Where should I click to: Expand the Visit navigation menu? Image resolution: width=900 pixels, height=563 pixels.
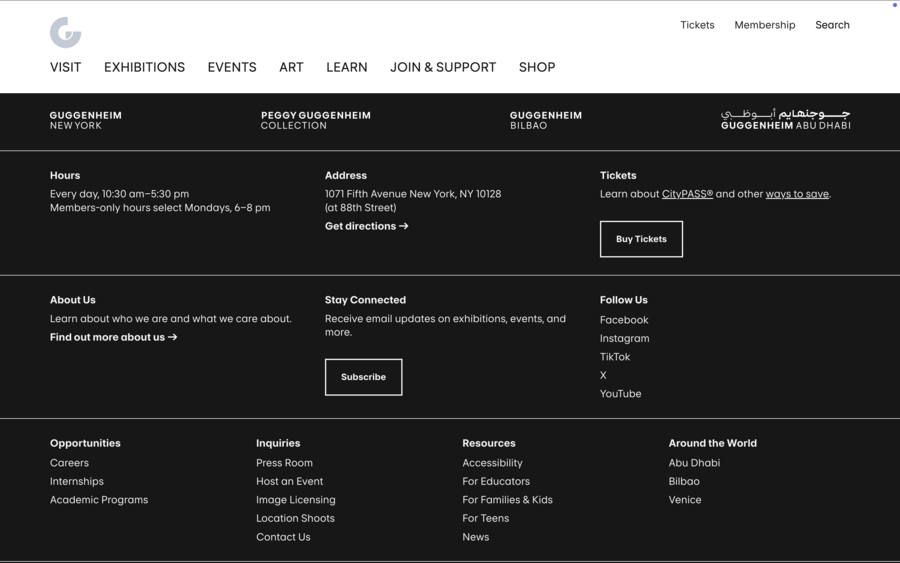[65, 67]
